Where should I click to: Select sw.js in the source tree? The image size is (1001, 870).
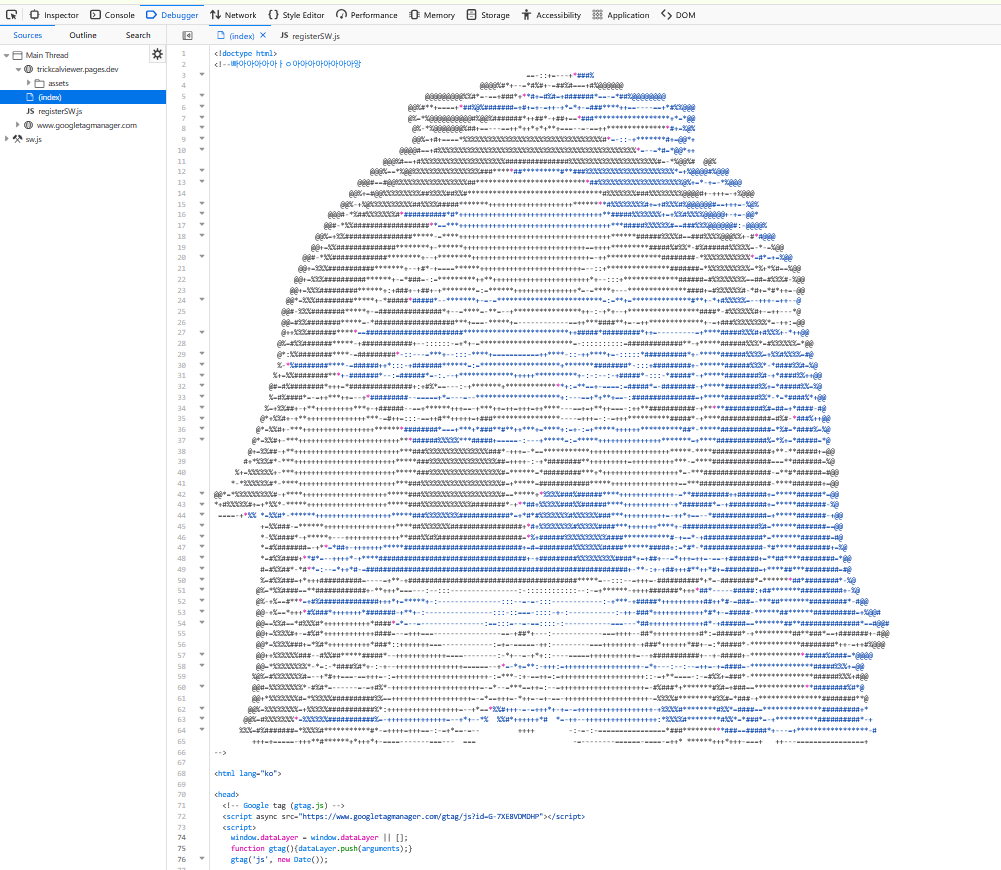[33, 139]
